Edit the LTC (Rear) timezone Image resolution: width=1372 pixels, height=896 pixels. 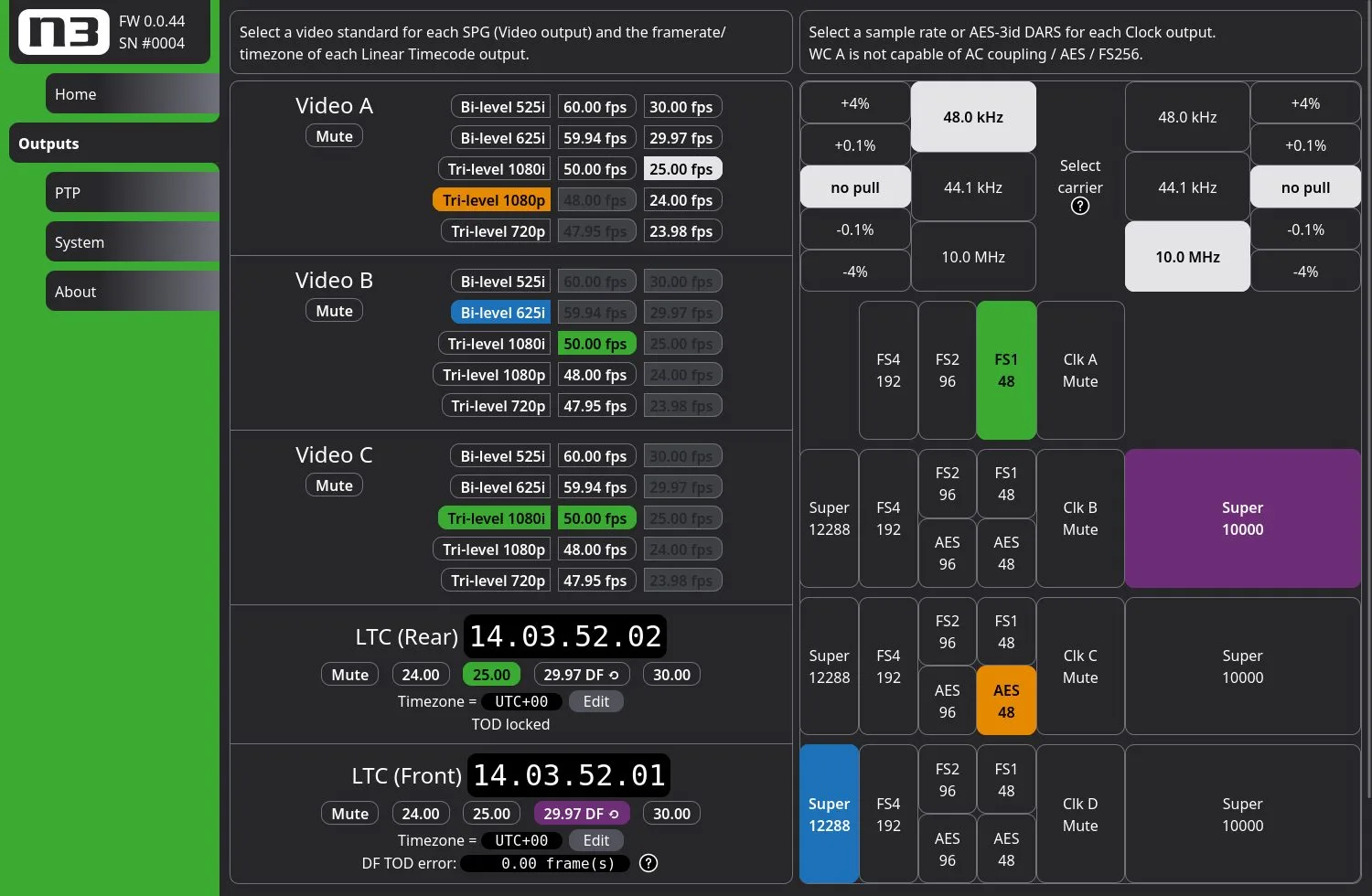[596, 701]
